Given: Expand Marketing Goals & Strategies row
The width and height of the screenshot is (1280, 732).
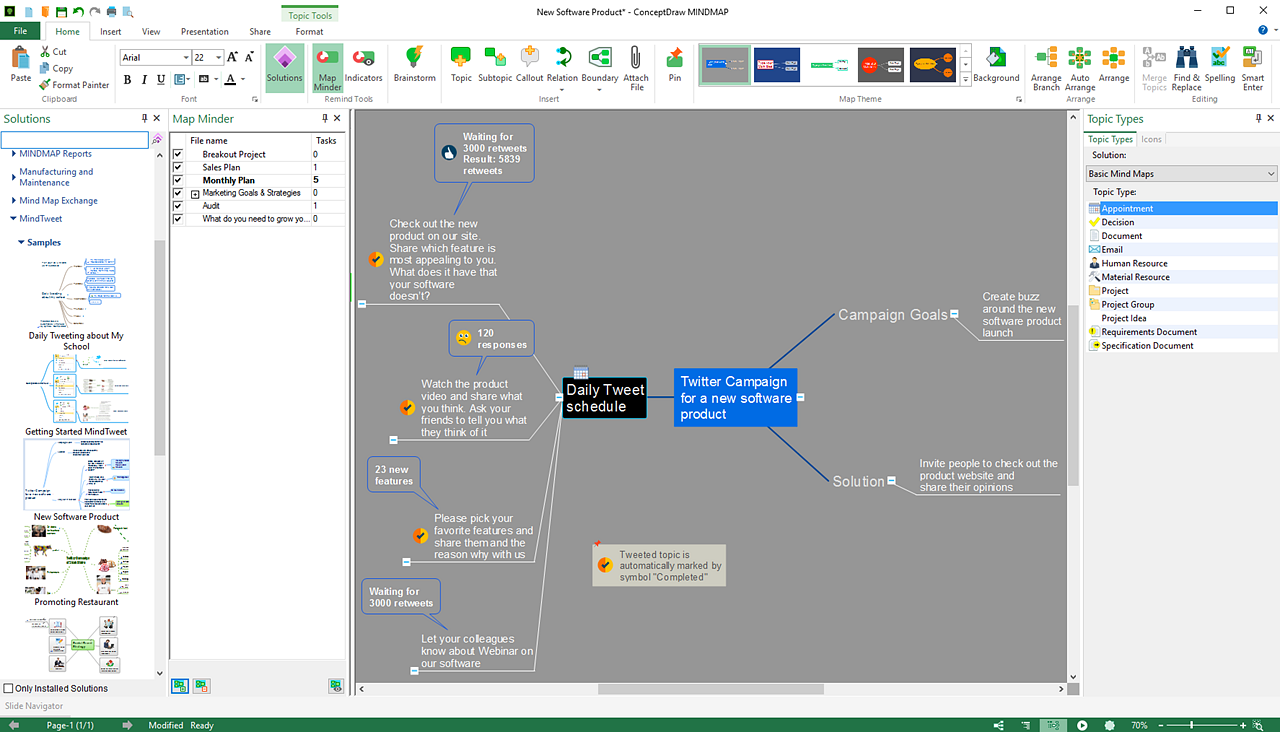Looking at the screenshot, I should 195,194.
